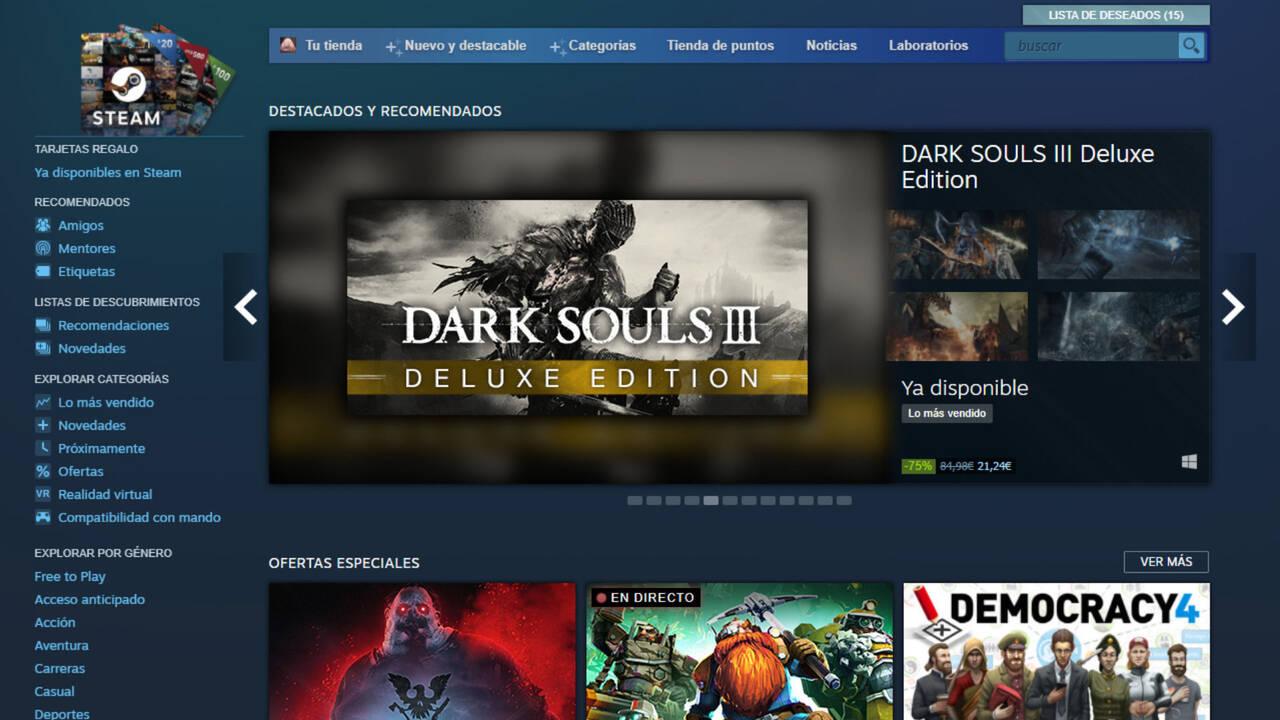Open Dark Souls III Deluxe Edition banner
The width and height of the screenshot is (1280, 720).
pyautogui.click(x=577, y=308)
